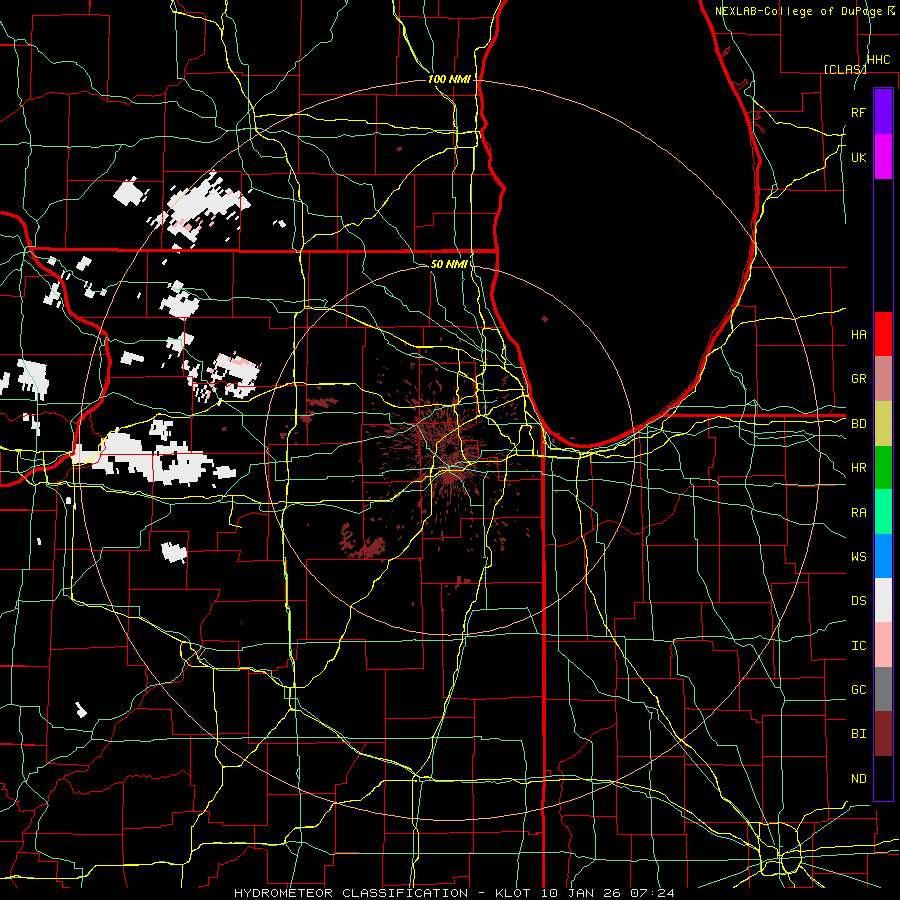The image size is (900, 900).
Task: Click the GC legend label
Action: [859, 690]
